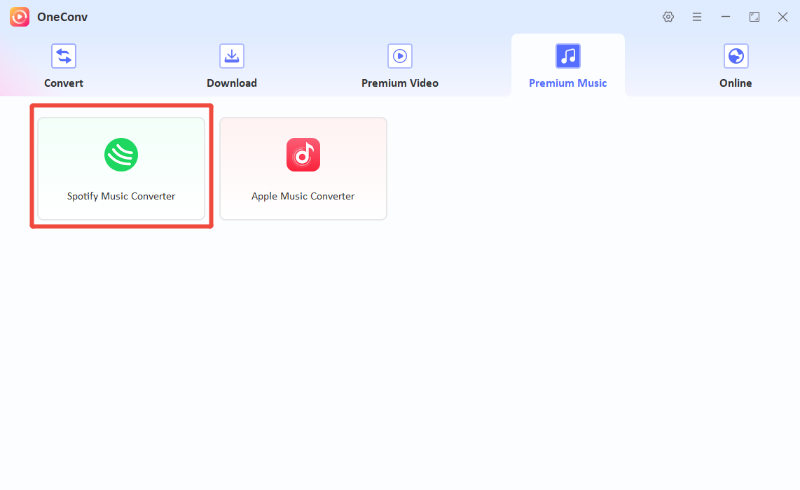Close the OneConv window
800x490 pixels.
click(x=782, y=17)
